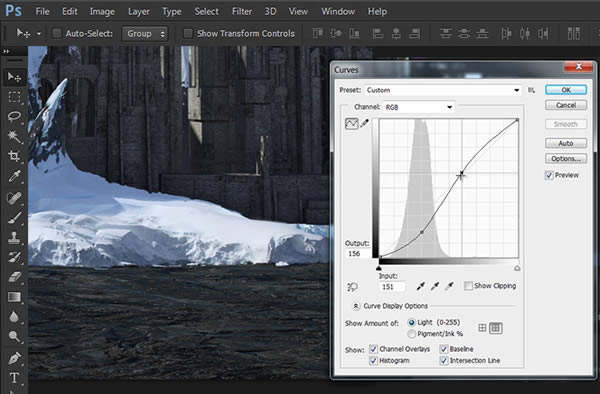Click the Distribute Top Edges icon
The image size is (600, 394).
[x=445, y=34]
